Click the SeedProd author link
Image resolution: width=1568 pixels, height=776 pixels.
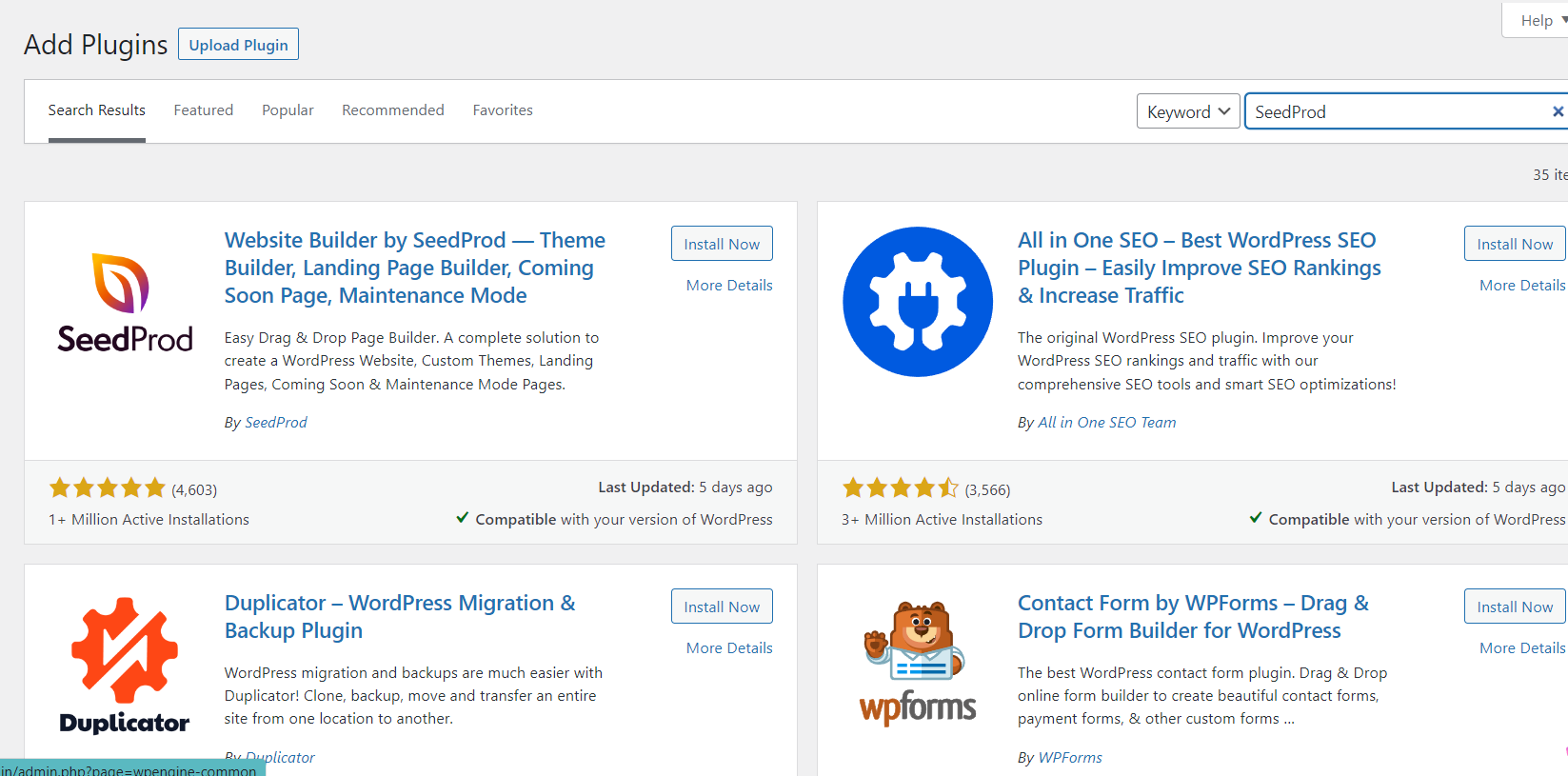[x=276, y=423]
